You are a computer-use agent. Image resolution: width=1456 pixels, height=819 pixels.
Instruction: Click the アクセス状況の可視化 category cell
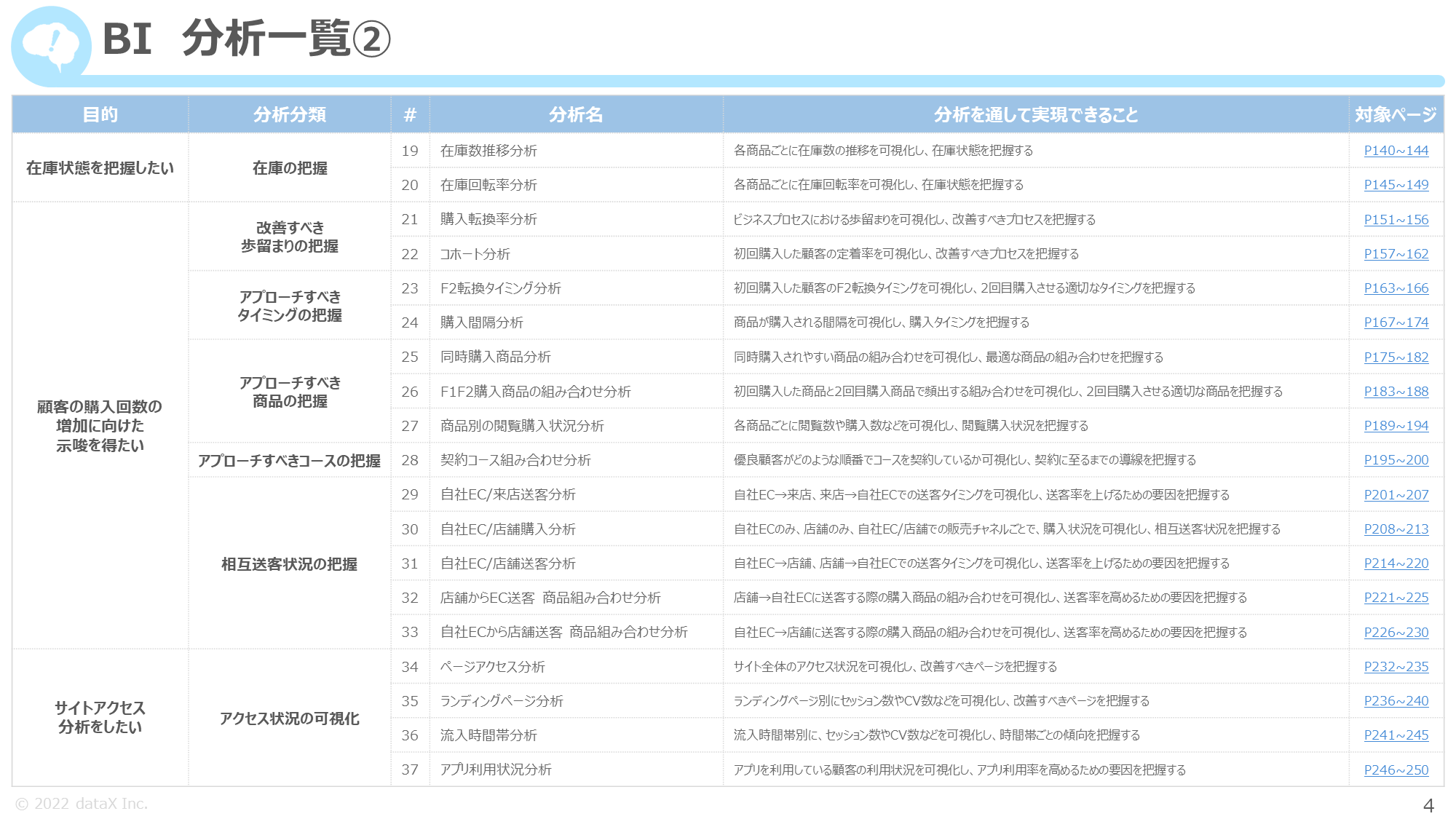coord(290,719)
